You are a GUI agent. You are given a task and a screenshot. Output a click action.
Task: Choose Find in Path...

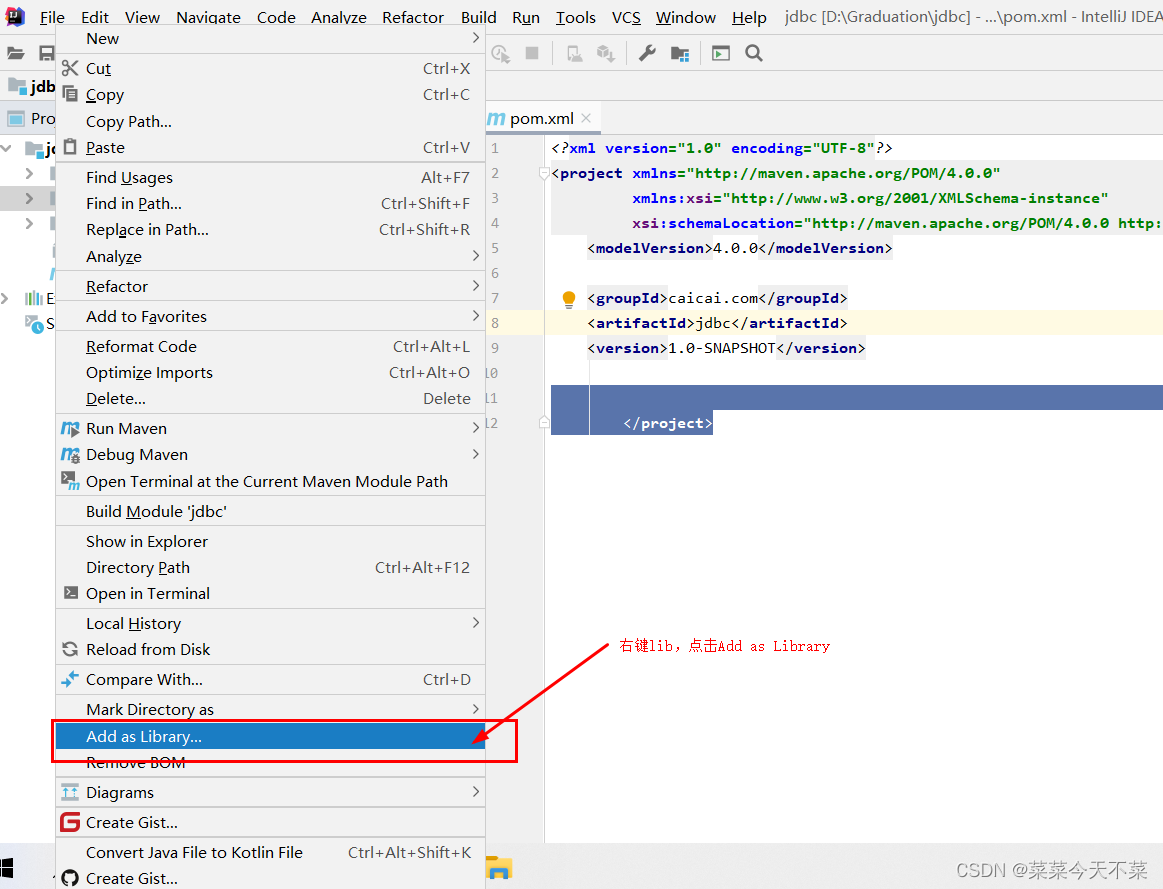point(271,203)
